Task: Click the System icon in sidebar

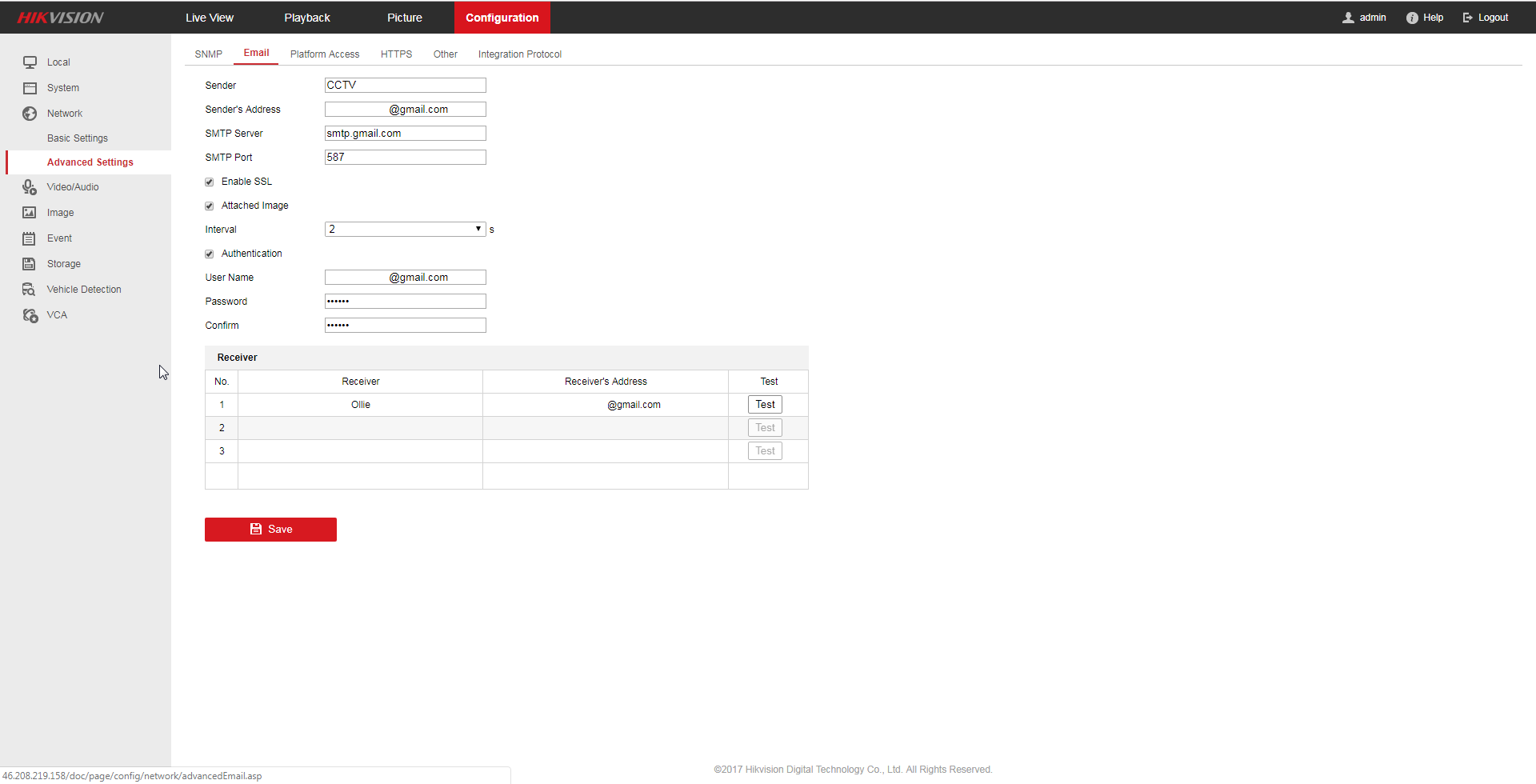Action: point(30,88)
